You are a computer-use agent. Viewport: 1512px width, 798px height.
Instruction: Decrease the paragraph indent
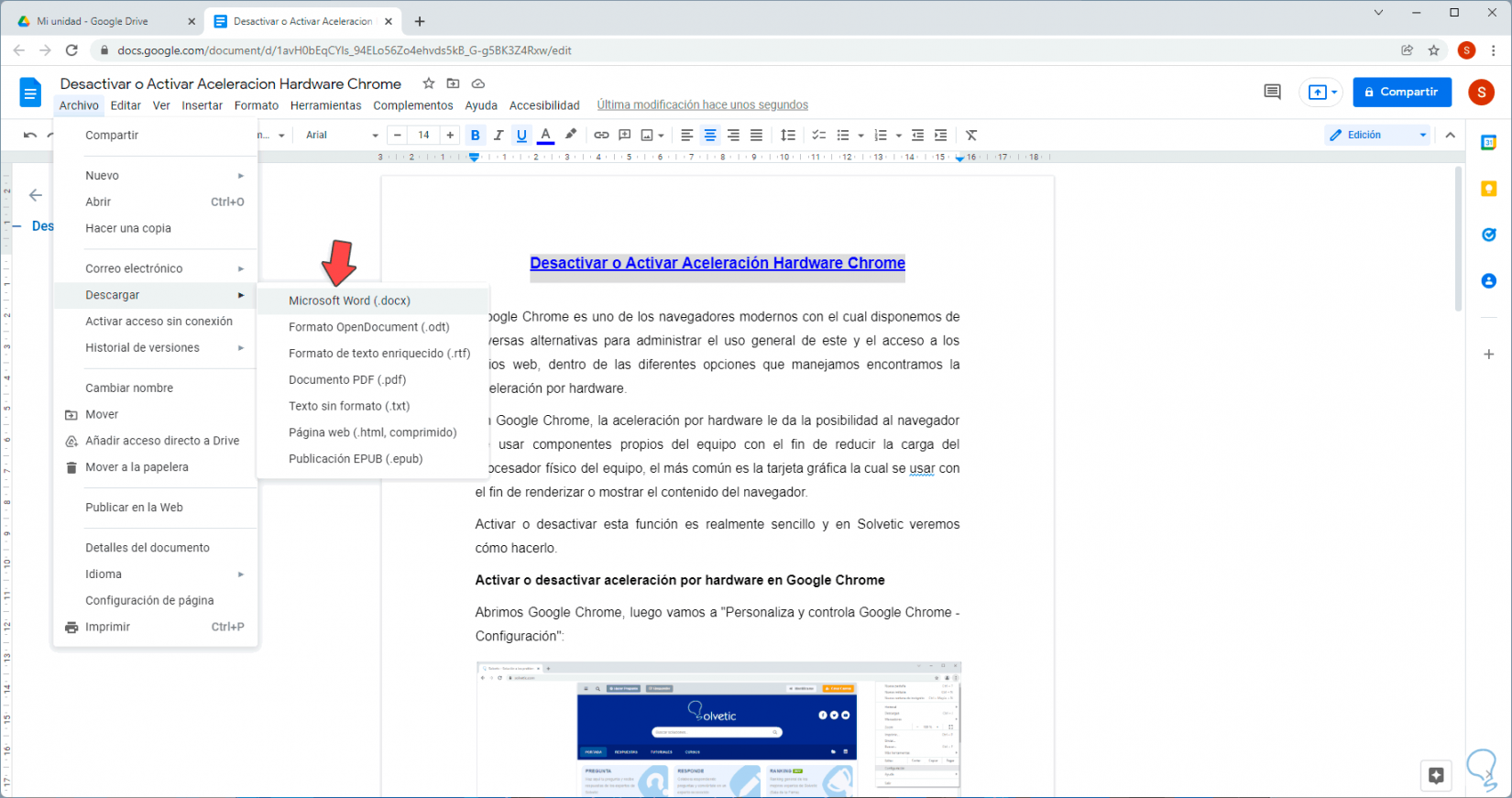click(917, 136)
